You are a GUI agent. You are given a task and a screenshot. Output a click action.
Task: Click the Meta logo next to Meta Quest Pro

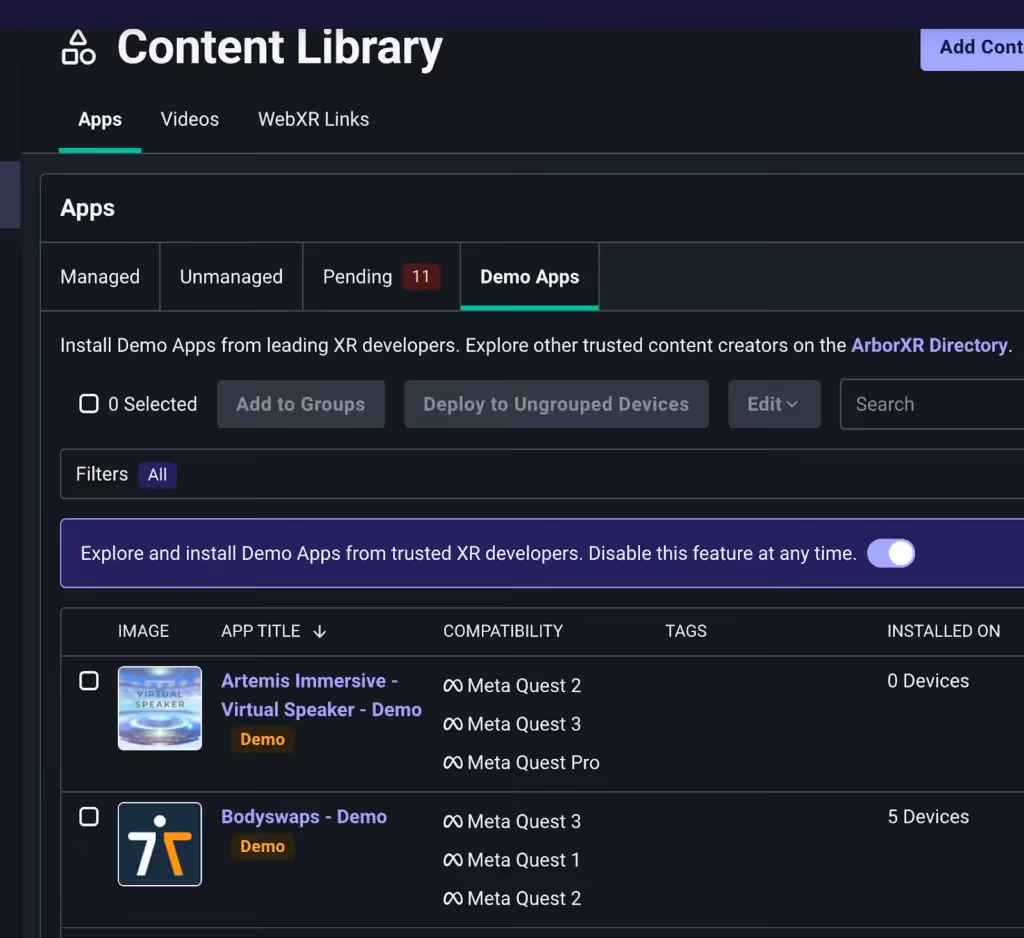point(453,762)
